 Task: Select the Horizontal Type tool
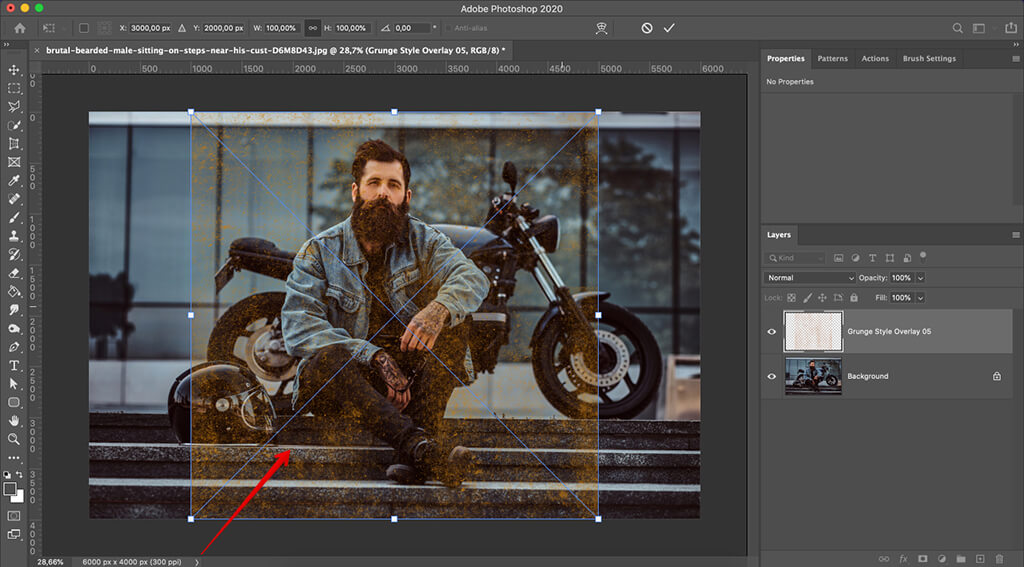(14, 365)
